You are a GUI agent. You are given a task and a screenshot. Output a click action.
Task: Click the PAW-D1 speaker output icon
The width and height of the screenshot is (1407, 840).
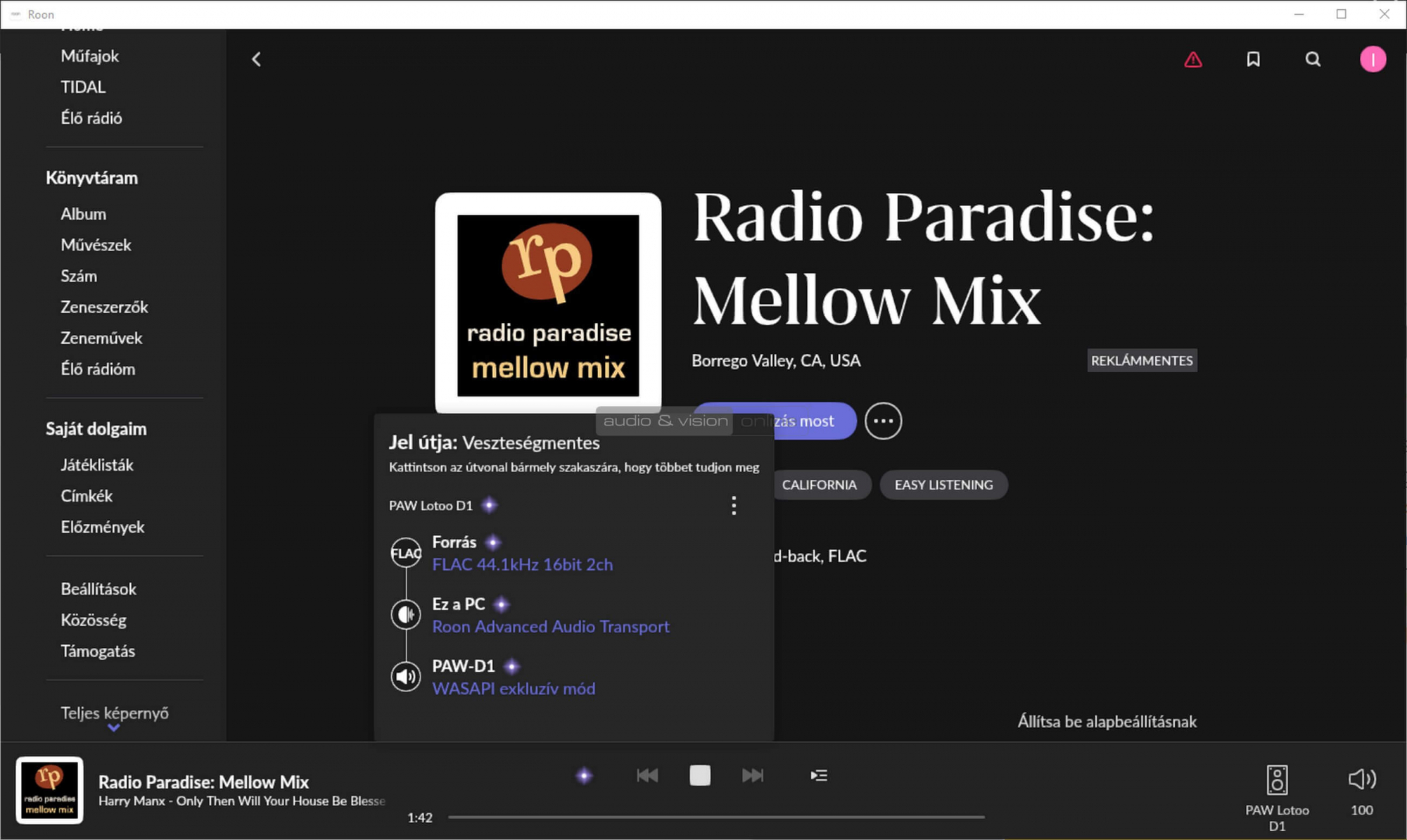(x=406, y=677)
